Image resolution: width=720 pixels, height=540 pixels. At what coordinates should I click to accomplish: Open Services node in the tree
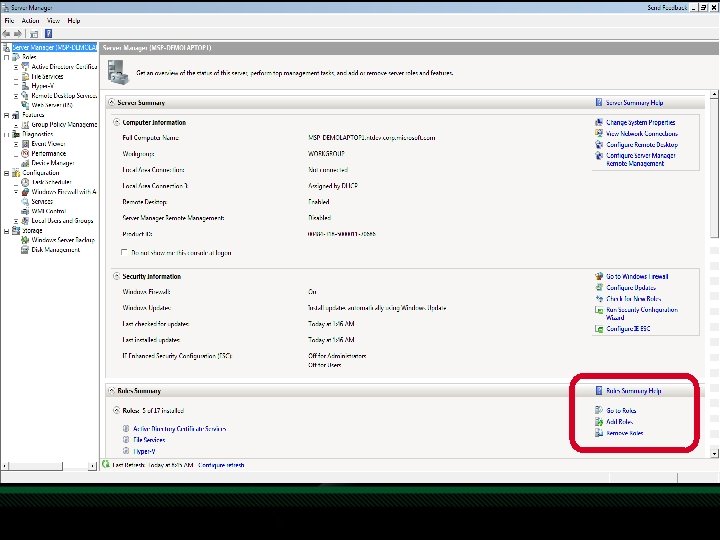[42, 202]
